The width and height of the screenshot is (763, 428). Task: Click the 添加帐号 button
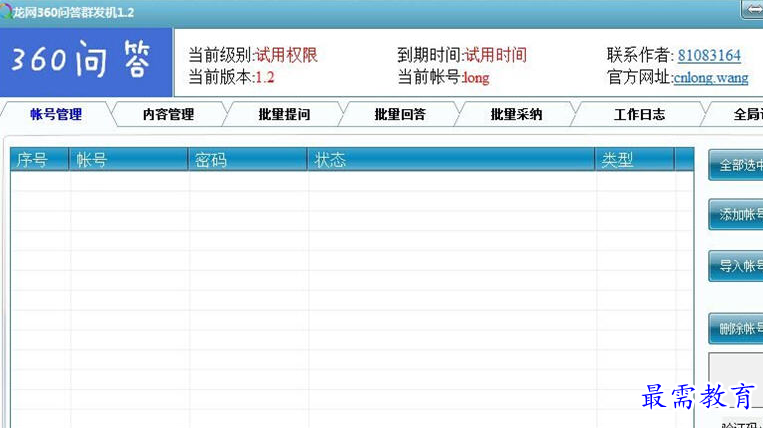point(736,214)
